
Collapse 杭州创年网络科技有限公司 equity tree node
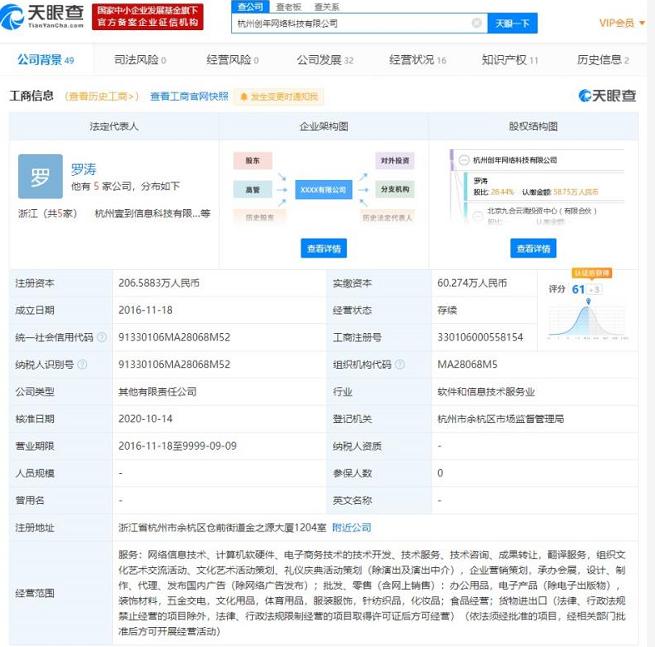coord(463,160)
